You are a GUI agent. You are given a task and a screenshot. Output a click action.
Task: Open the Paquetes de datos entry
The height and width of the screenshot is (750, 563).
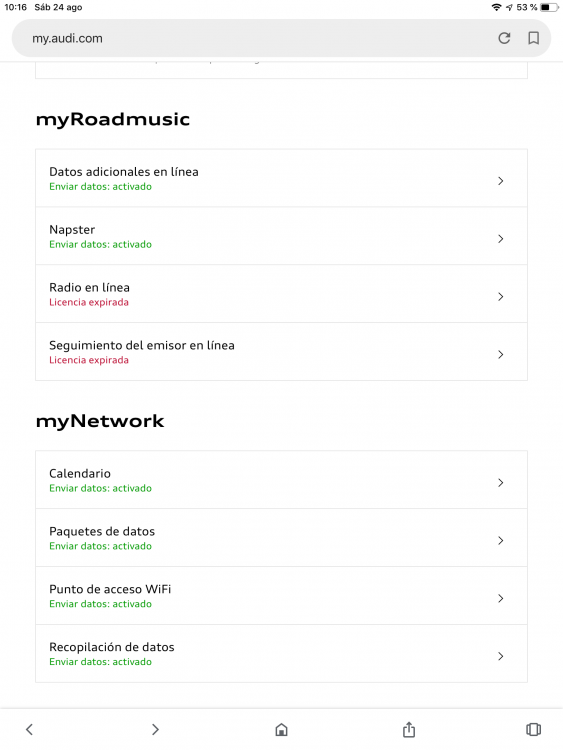281,538
